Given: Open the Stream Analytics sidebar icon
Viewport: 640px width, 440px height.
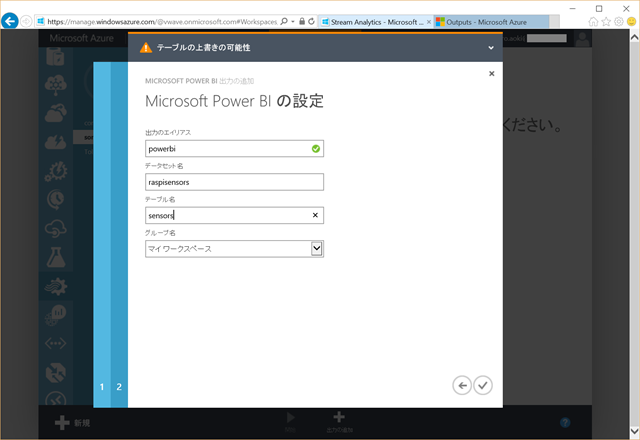Looking at the screenshot, I should (x=56, y=287).
